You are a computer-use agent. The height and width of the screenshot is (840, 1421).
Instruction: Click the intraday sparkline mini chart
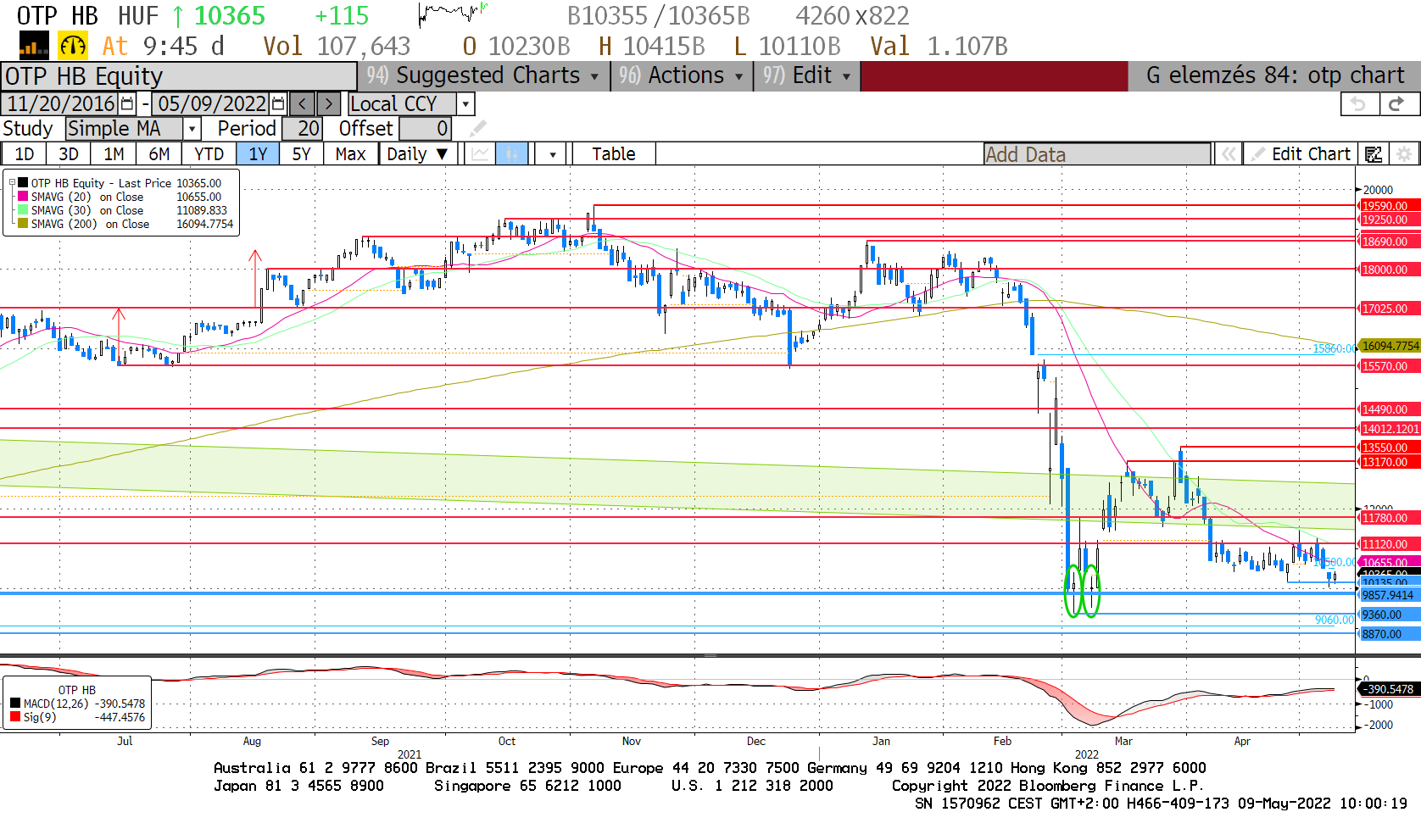454,14
